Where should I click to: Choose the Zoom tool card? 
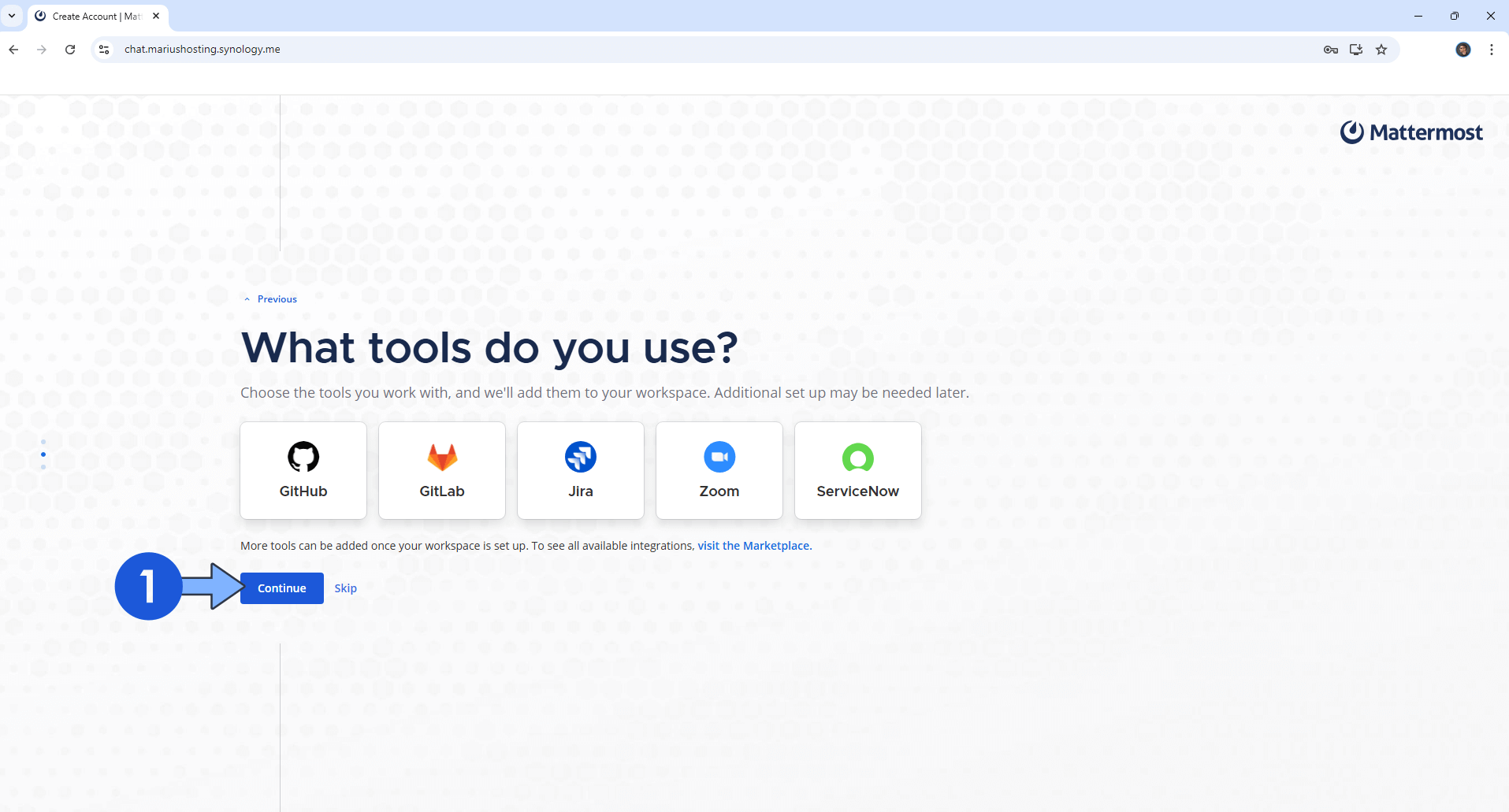(719, 470)
